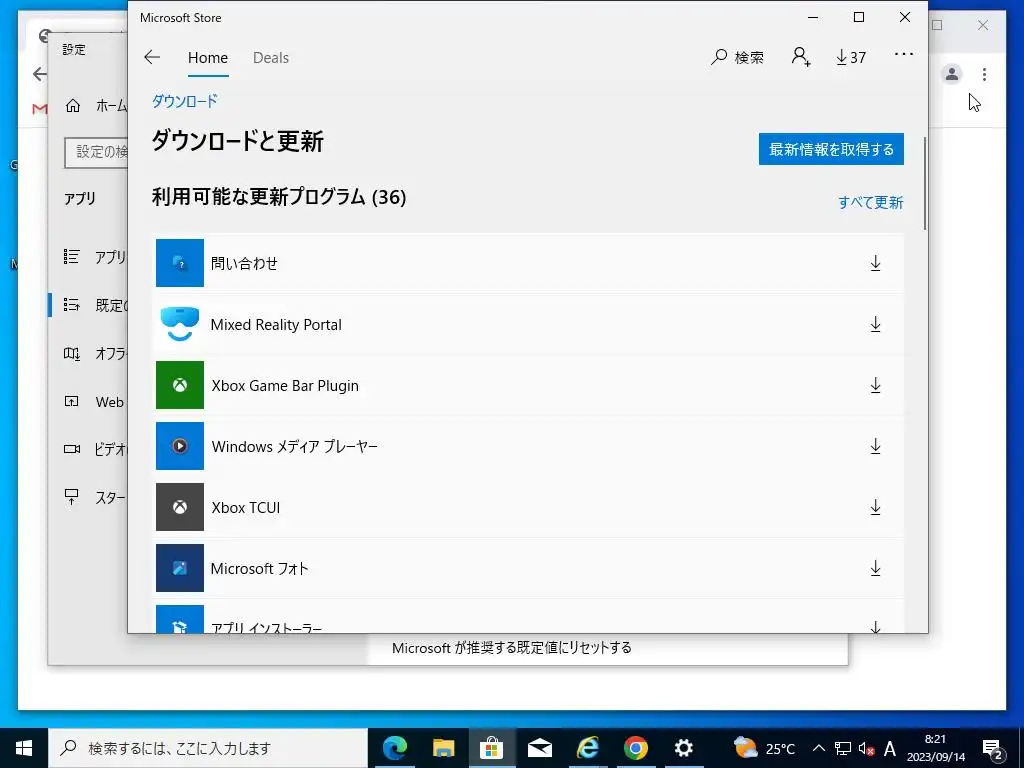Viewport: 1024px width, 768px height.
Task: Click the Chrome profile avatar icon
Action: click(x=952, y=74)
